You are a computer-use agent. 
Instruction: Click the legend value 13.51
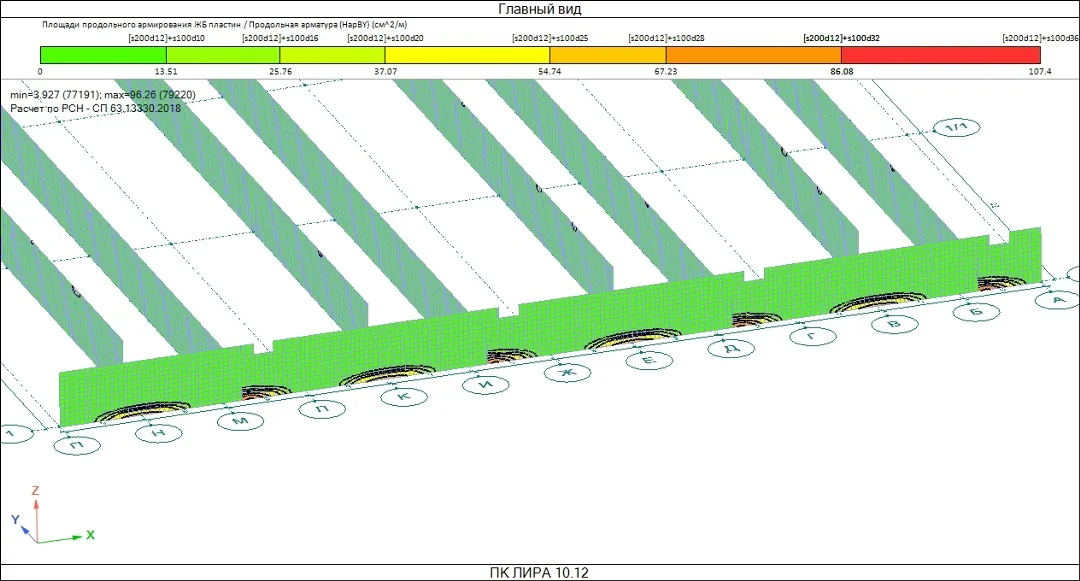[166, 71]
